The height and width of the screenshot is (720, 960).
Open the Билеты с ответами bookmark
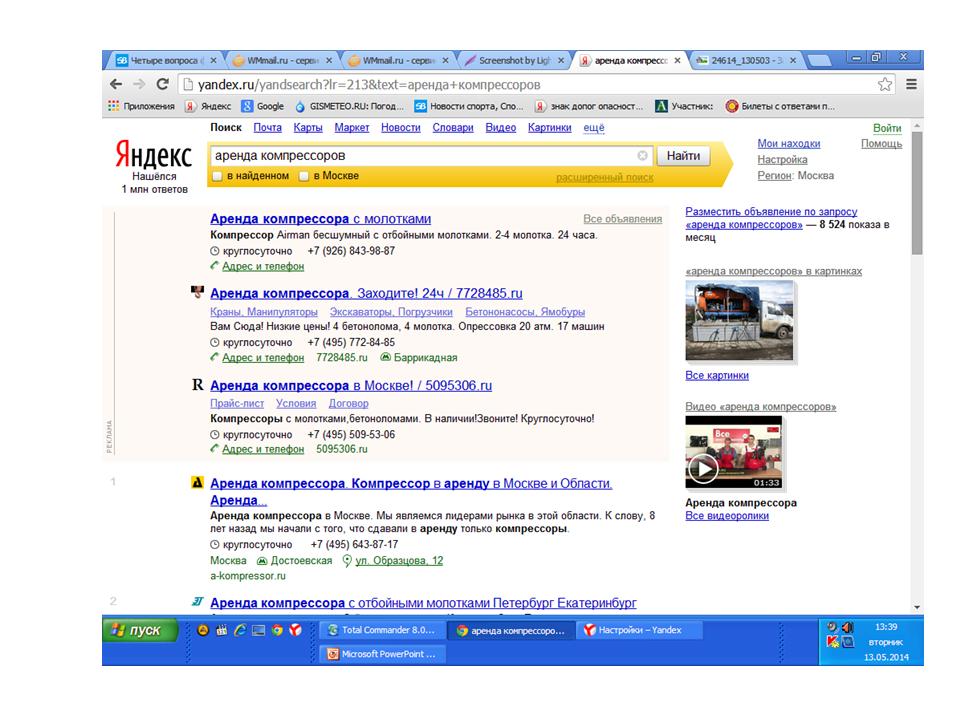[780, 106]
